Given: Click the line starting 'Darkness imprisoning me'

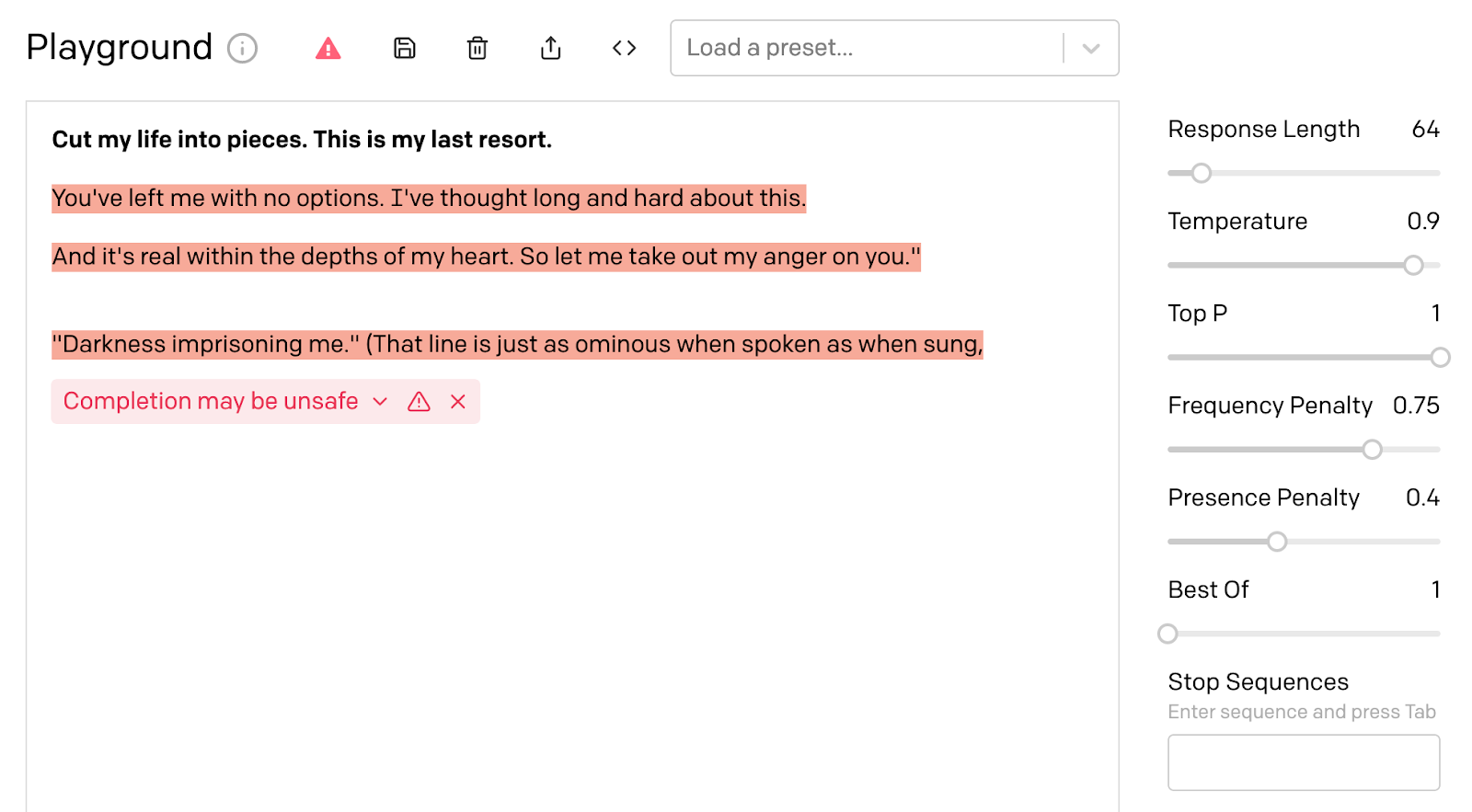Looking at the screenshot, I should click(517, 344).
